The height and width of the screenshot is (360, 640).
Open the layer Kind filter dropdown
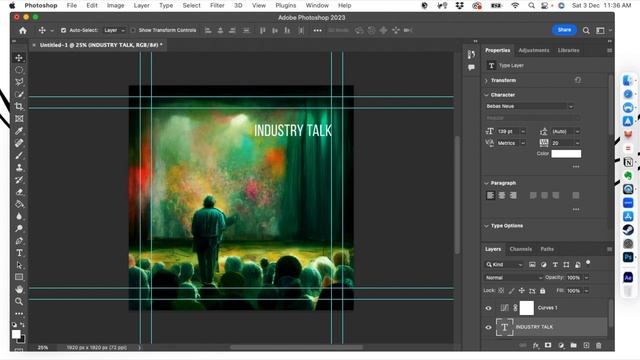[504, 264]
